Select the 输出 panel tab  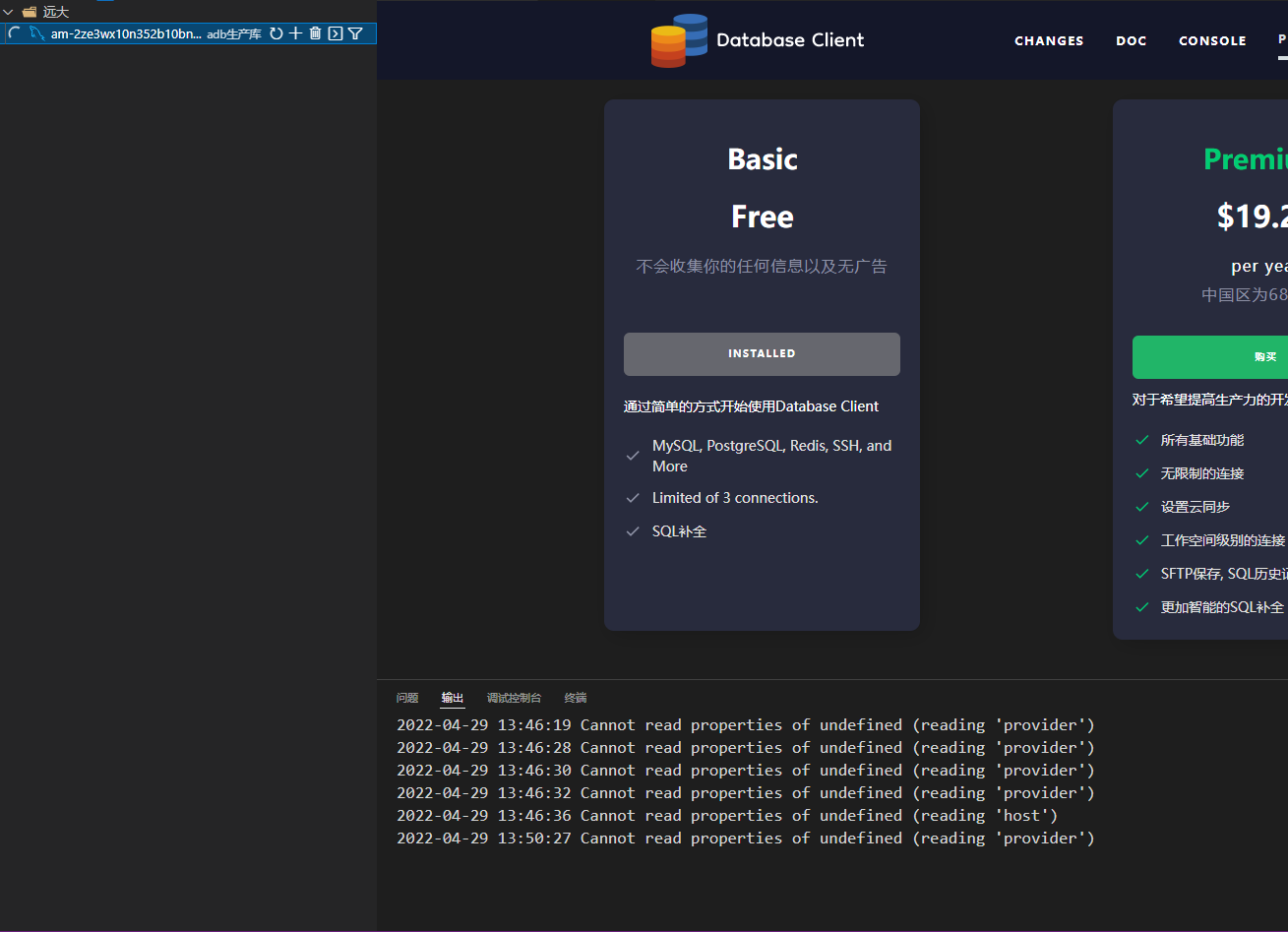point(453,697)
